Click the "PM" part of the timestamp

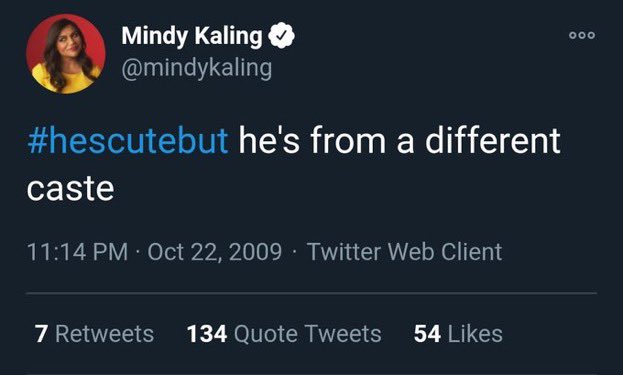coord(110,252)
